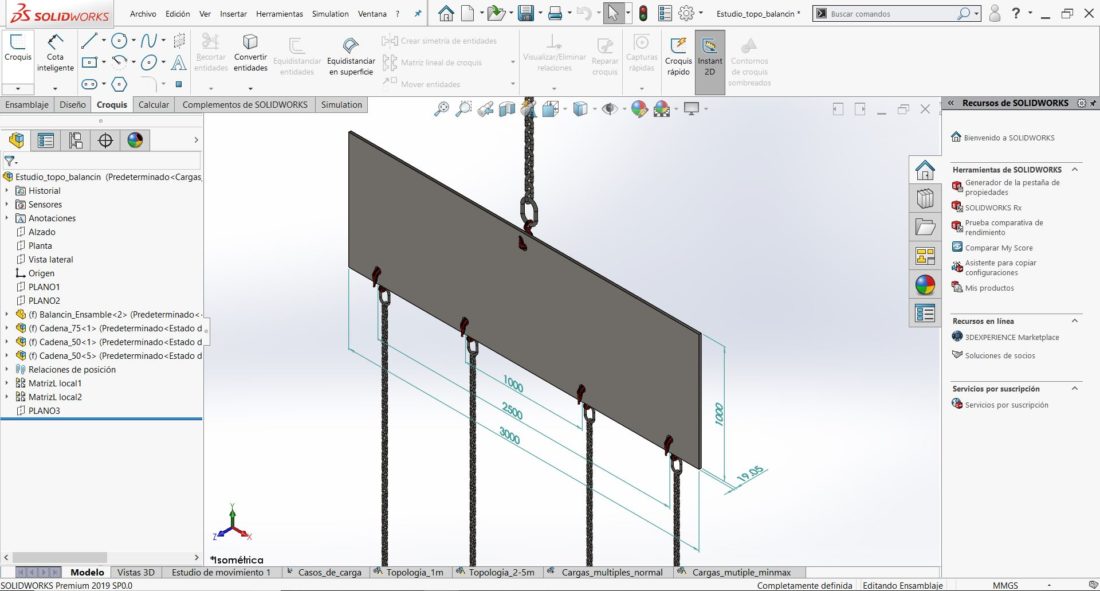The height and width of the screenshot is (591, 1100).
Task: Open the Simulation ribbon tab
Action: point(342,105)
